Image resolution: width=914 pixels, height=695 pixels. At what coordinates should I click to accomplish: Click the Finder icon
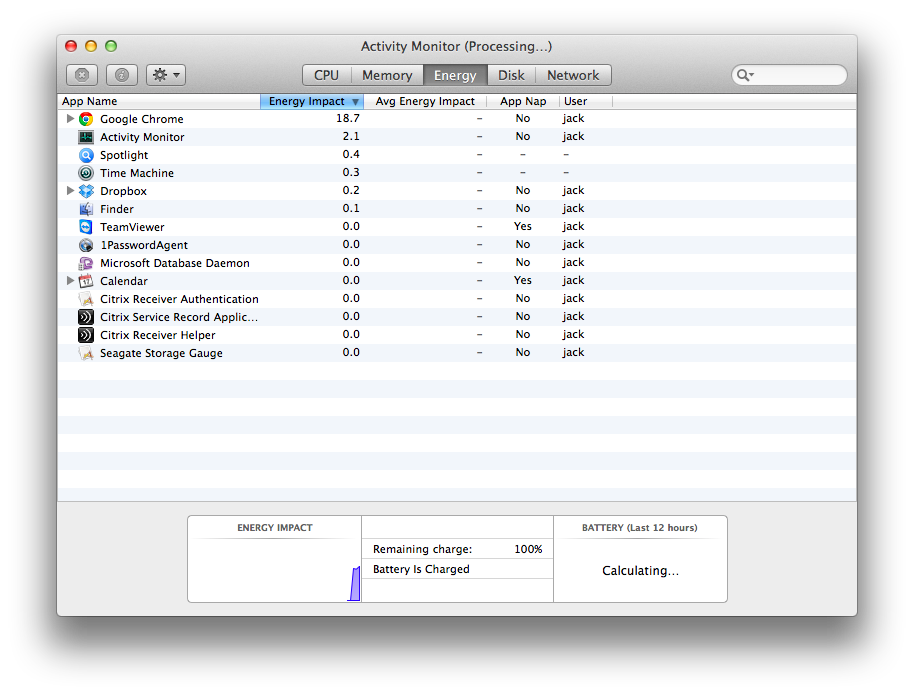pos(86,209)
